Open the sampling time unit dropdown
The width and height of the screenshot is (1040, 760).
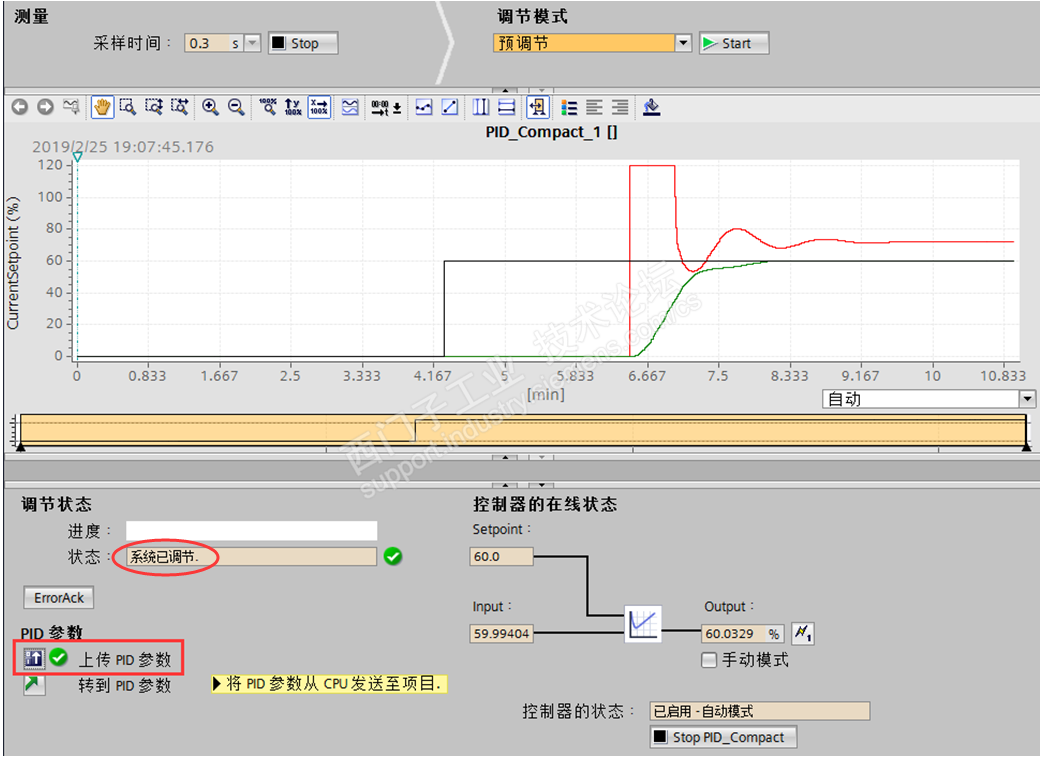[253, 43]
